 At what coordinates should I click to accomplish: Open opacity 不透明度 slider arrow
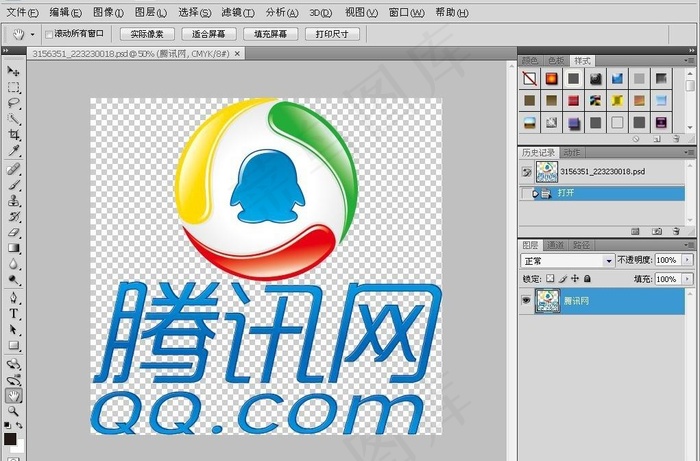(x=688, y=260)
